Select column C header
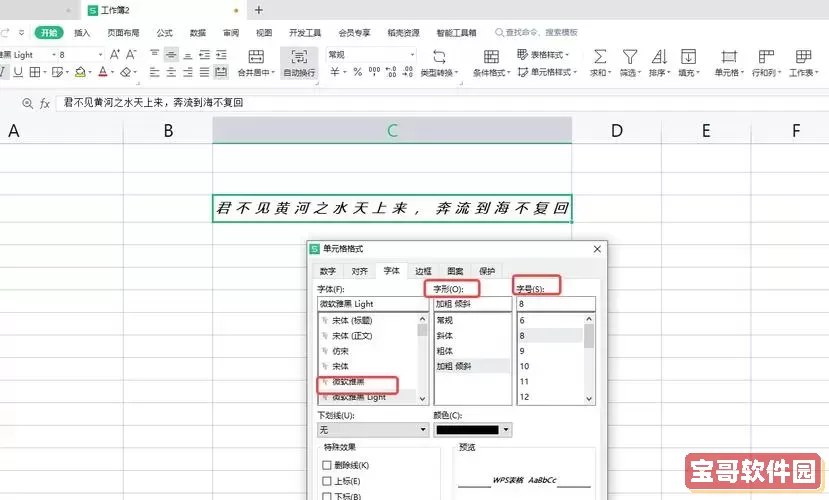This screenshot has width=829, height=500. (x=392, y=131)
